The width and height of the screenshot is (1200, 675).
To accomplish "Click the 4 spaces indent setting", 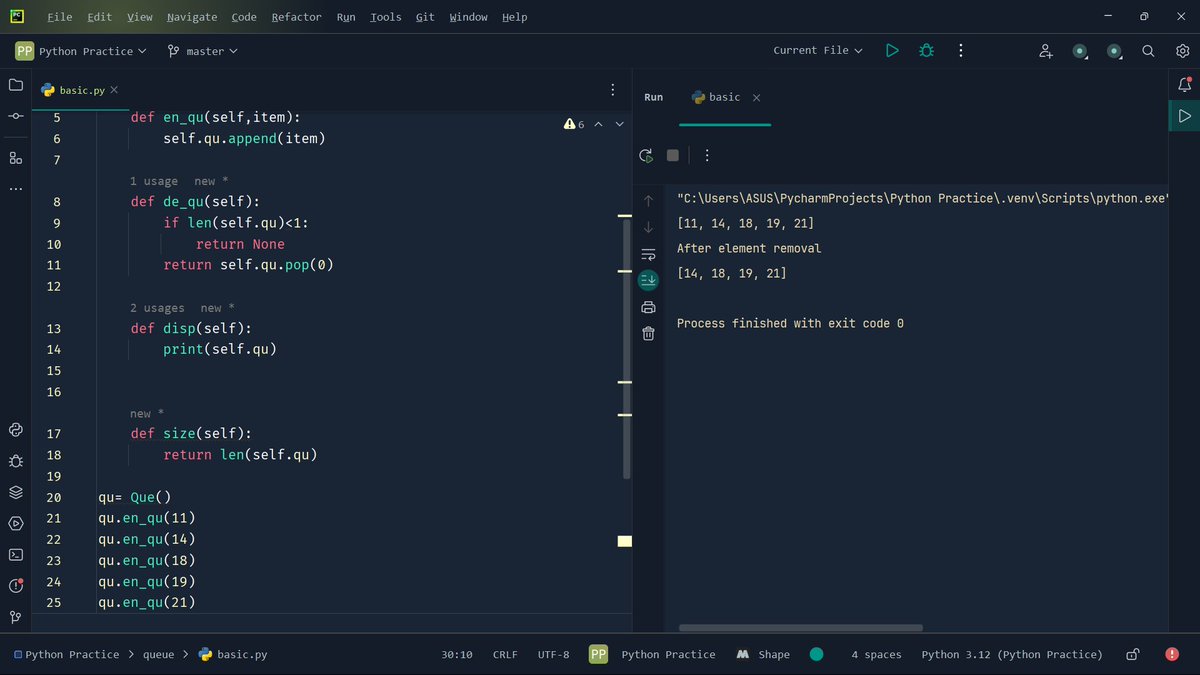I will [x=876, y=654].
